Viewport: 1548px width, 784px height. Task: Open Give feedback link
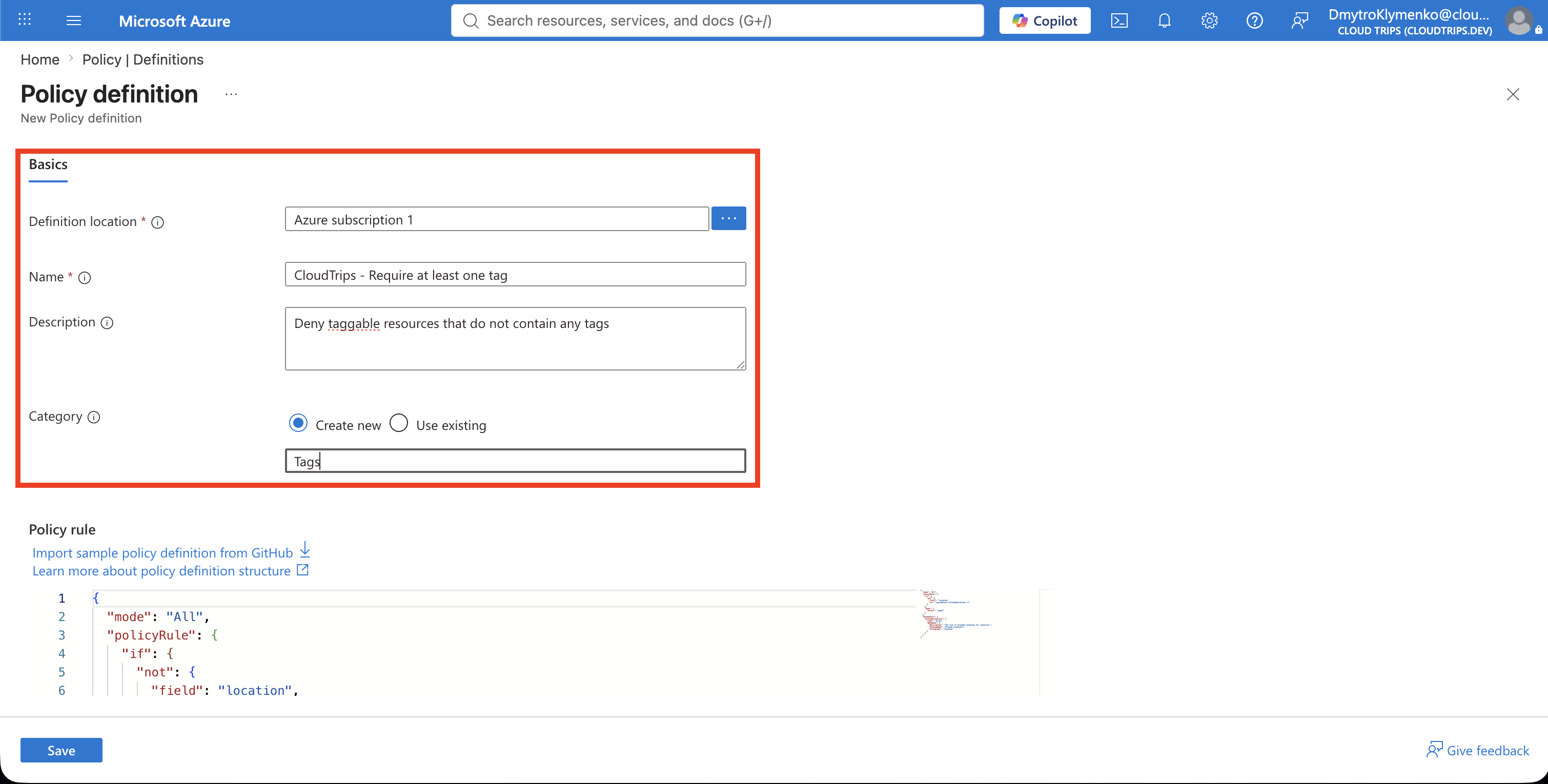click(x=1478, y=750)
